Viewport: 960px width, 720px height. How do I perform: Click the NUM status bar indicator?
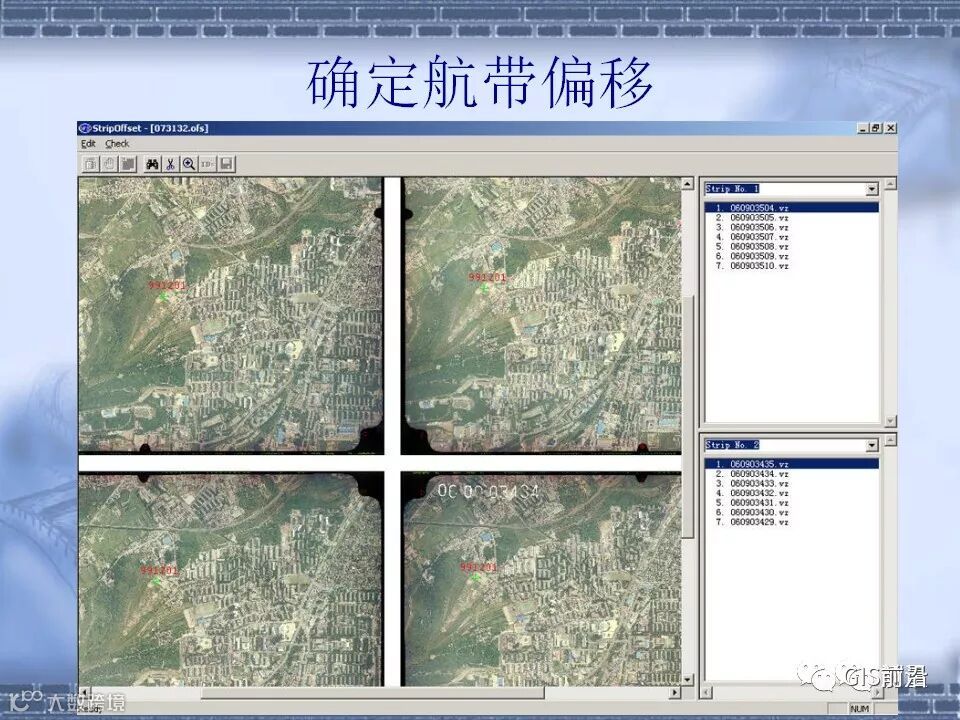tap(860, 708)
